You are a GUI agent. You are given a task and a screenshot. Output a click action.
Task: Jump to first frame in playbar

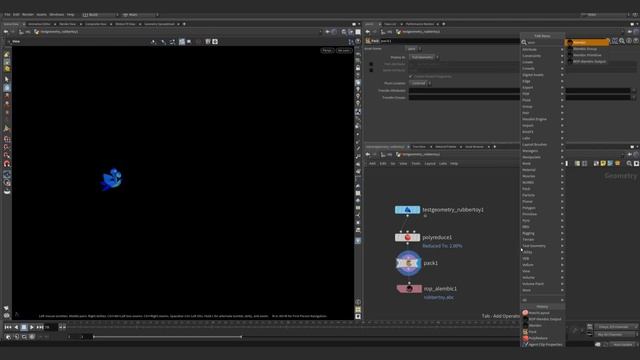pyautogui.click(x=8, y=327)
